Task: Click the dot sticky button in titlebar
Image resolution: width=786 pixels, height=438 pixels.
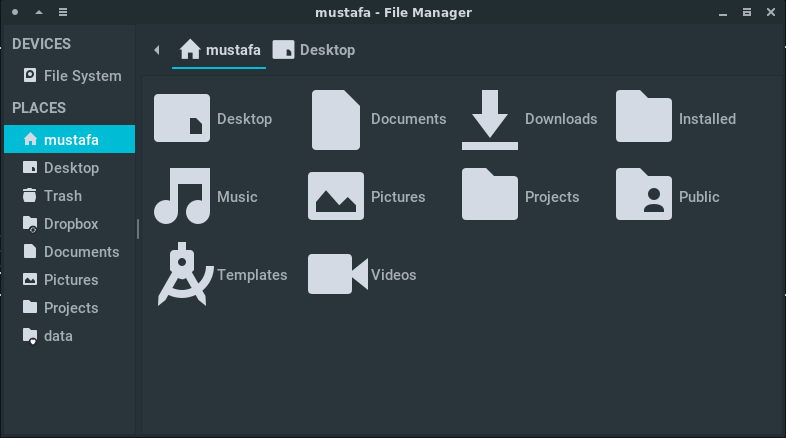Action: click(15, 12)
